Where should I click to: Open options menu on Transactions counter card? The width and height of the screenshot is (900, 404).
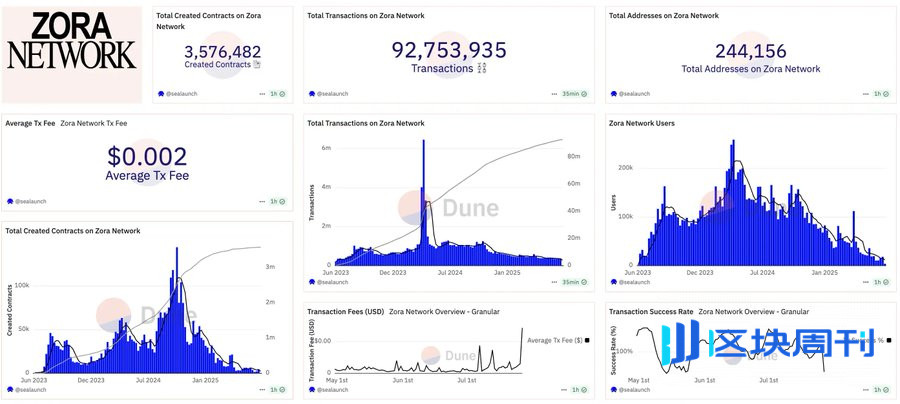coord(554,94)
